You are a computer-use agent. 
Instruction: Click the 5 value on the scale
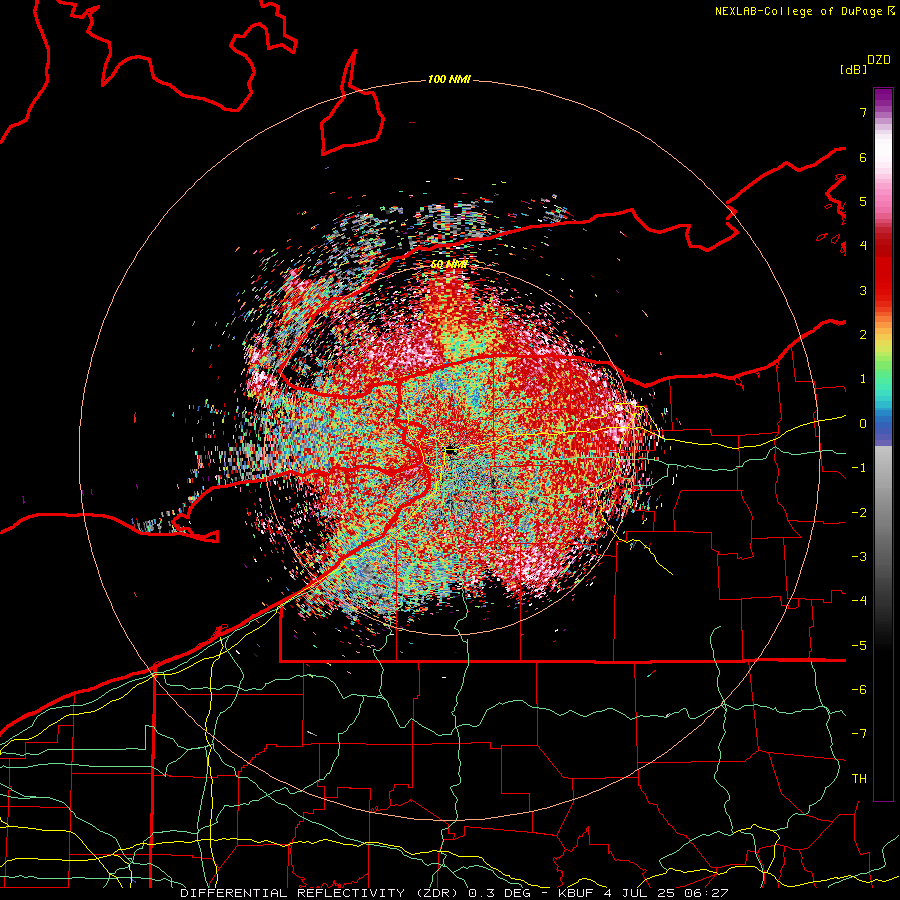pos(863,201)
